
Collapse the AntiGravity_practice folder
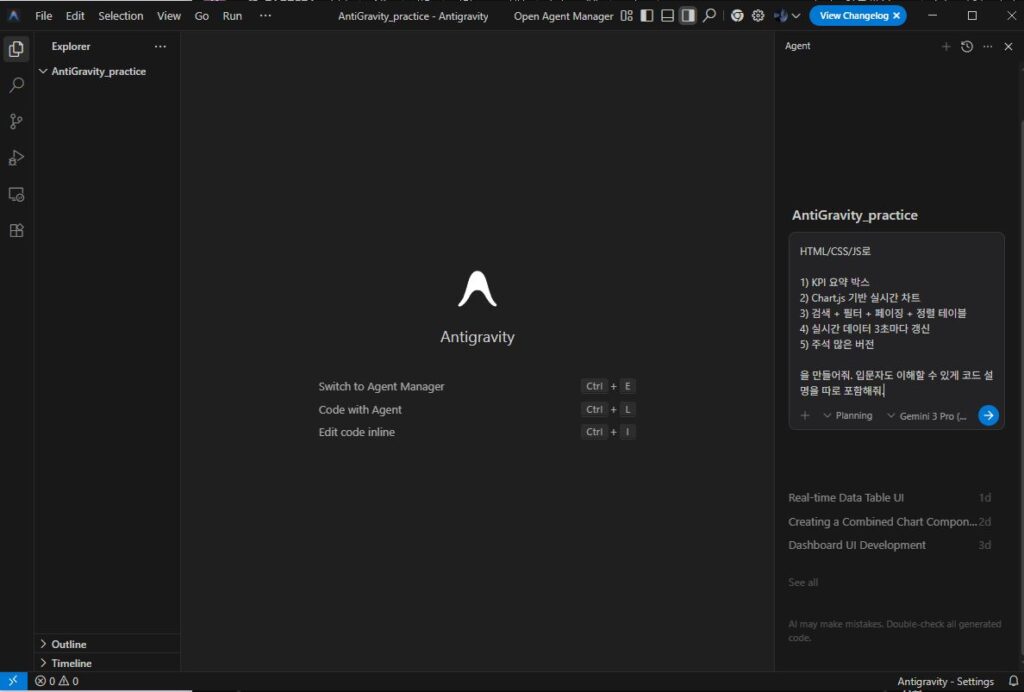tap(42, 71)
